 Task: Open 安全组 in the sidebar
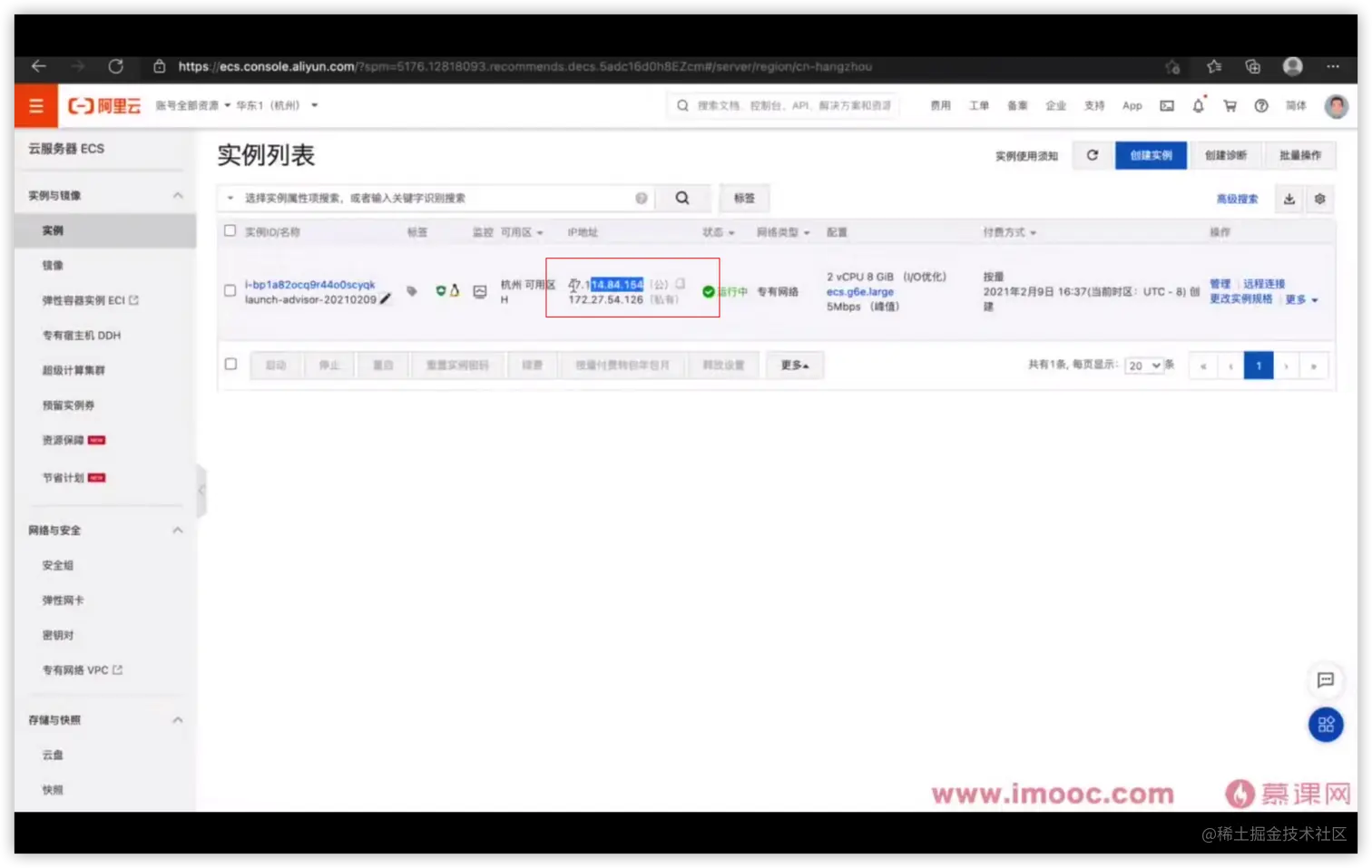point(57,565)
